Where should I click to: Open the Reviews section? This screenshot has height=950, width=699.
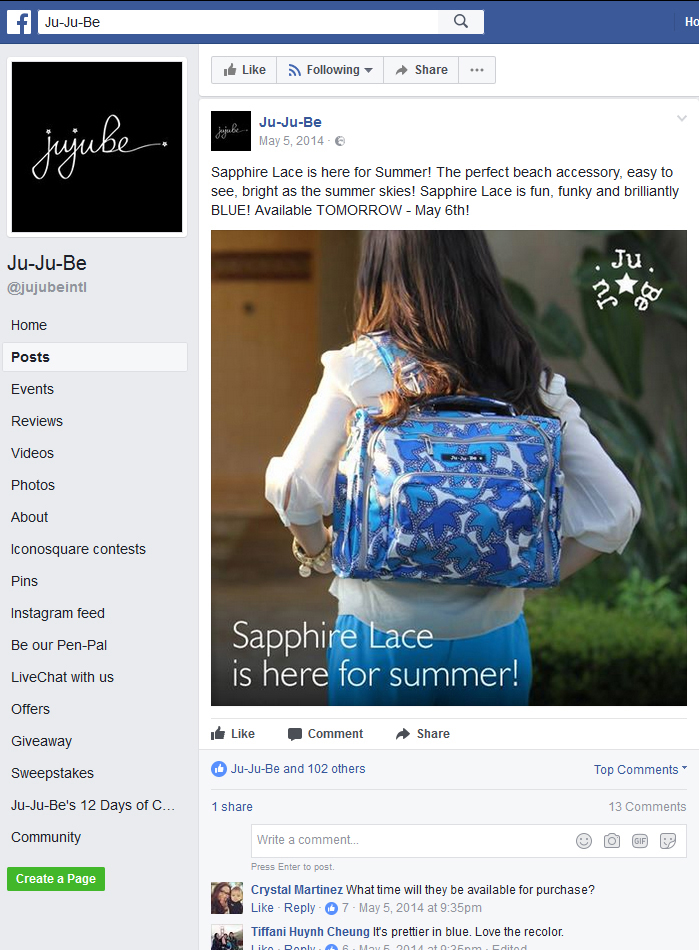click(x=37, y=421)
